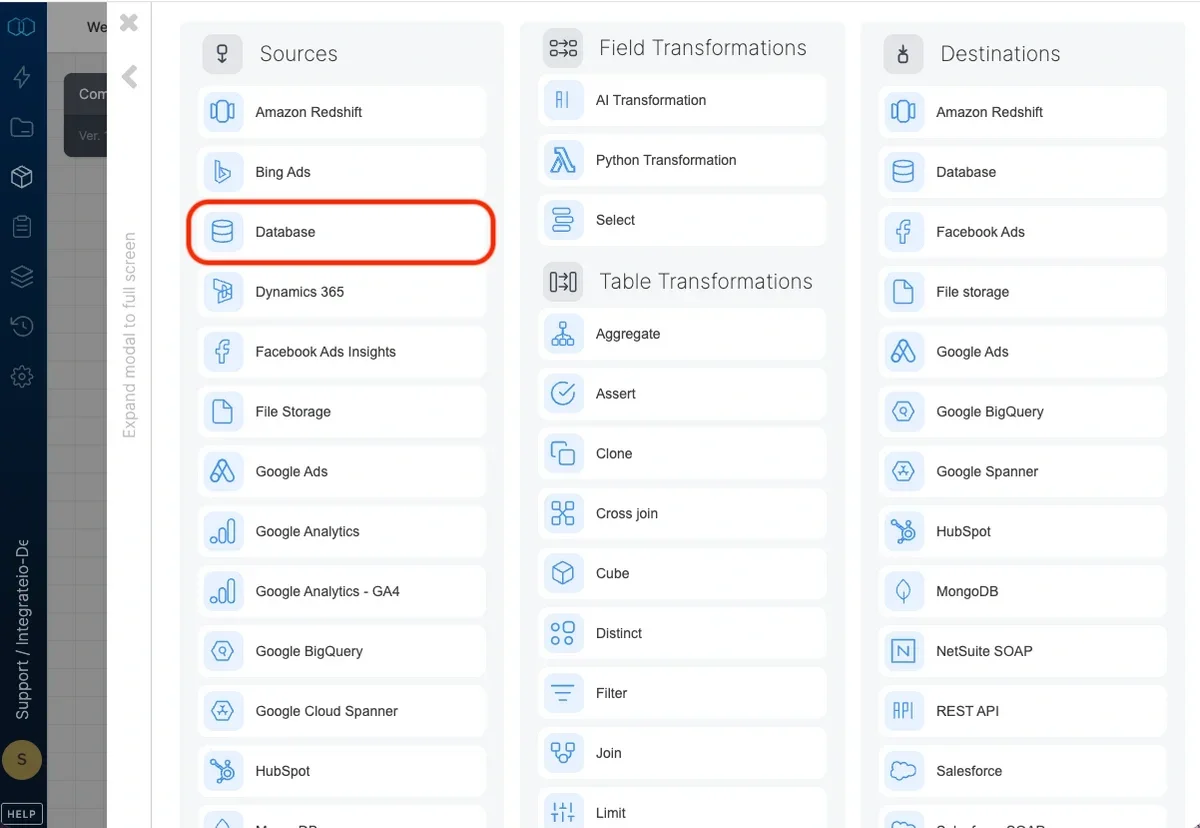Viewport: 1200px width, 828px height.
Task: Select the MongoDB destination icon
Action: 903,591
